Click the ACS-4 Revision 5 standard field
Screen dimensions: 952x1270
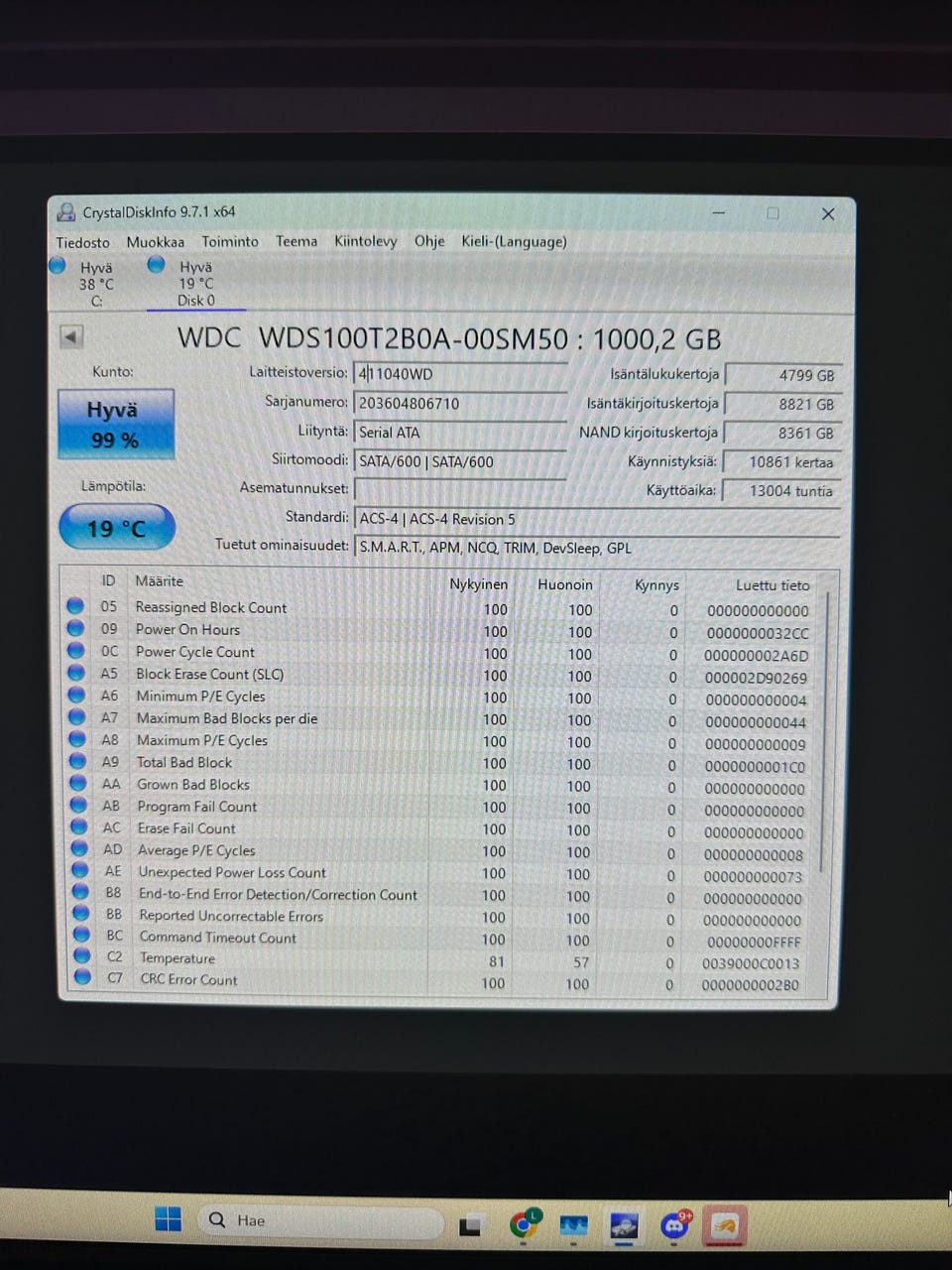pyautogui.click(x=597, y=519)
